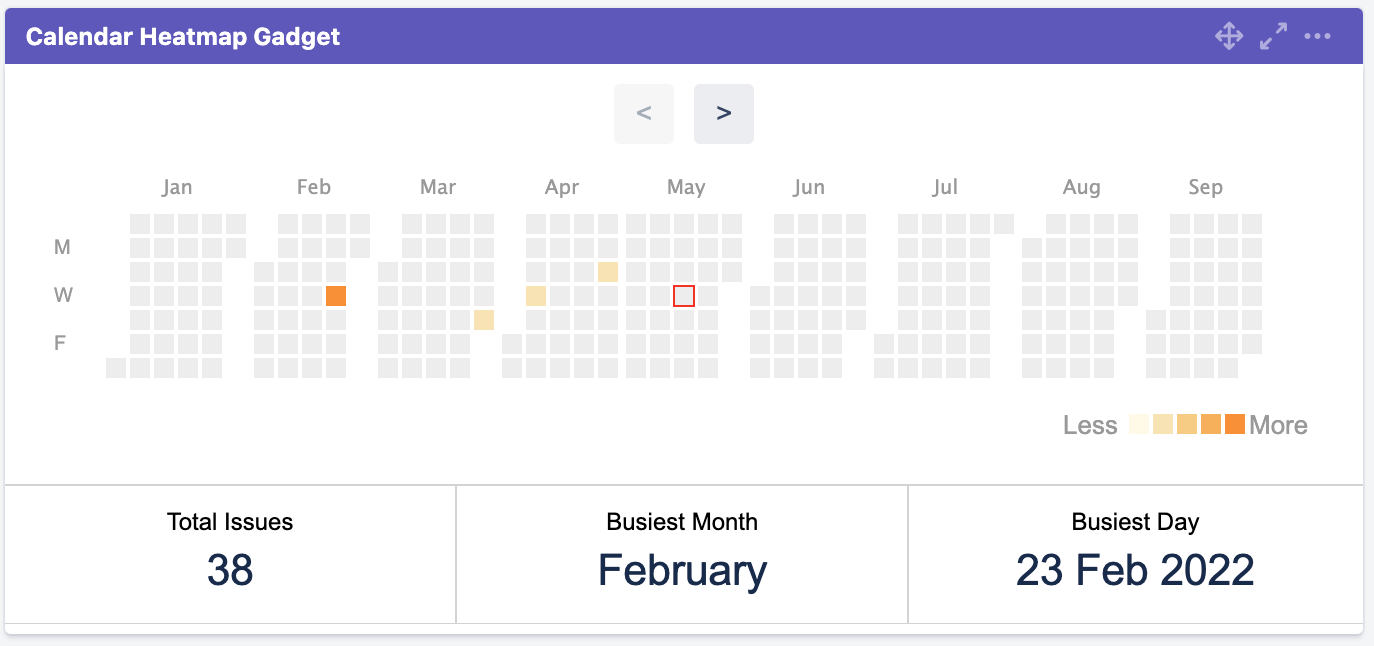
Task: Click the Total Issues count 38
Action: pos(230,570)
